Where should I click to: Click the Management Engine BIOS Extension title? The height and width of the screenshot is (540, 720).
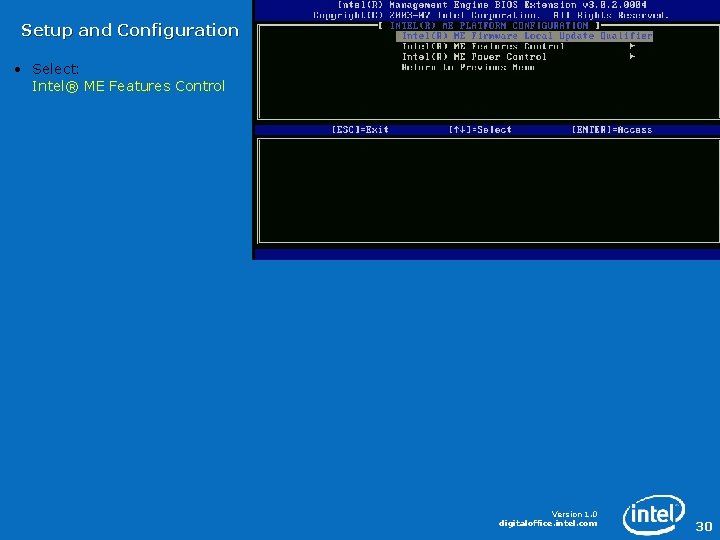[x=492, y=5]
